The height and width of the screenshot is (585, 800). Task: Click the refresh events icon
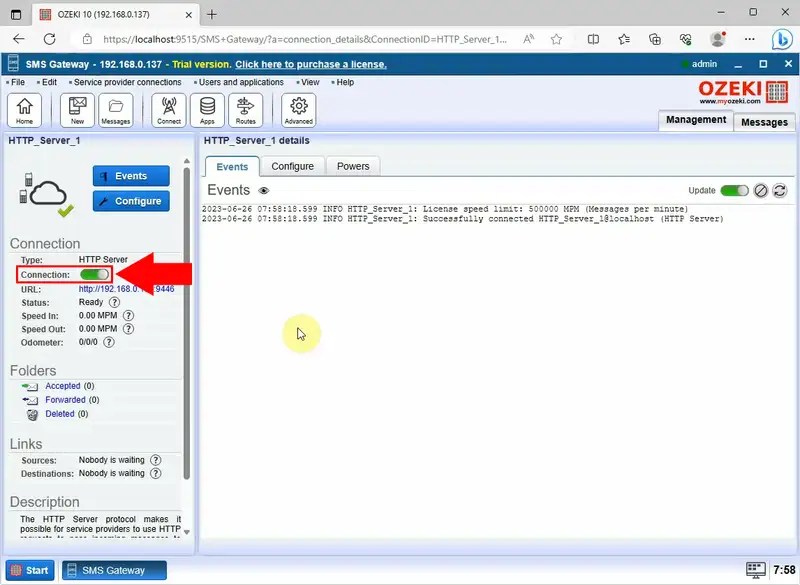[x=780, y=191]
